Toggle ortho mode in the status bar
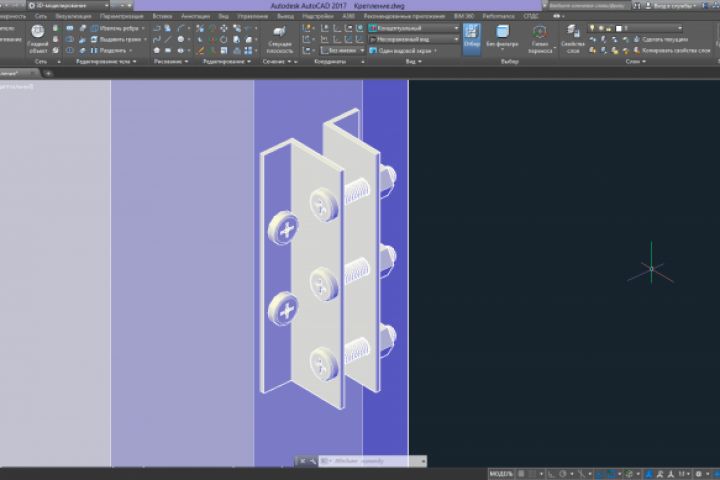 (x=551, y=474)
